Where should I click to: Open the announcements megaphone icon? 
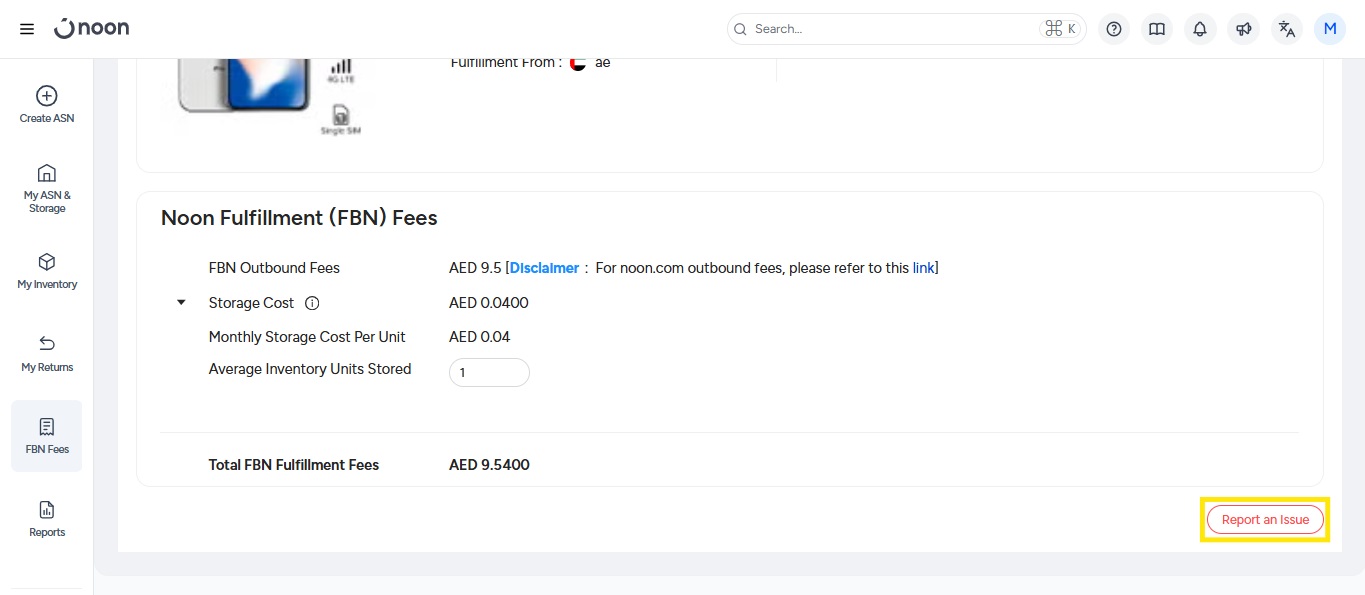(x=1244, y=29)
